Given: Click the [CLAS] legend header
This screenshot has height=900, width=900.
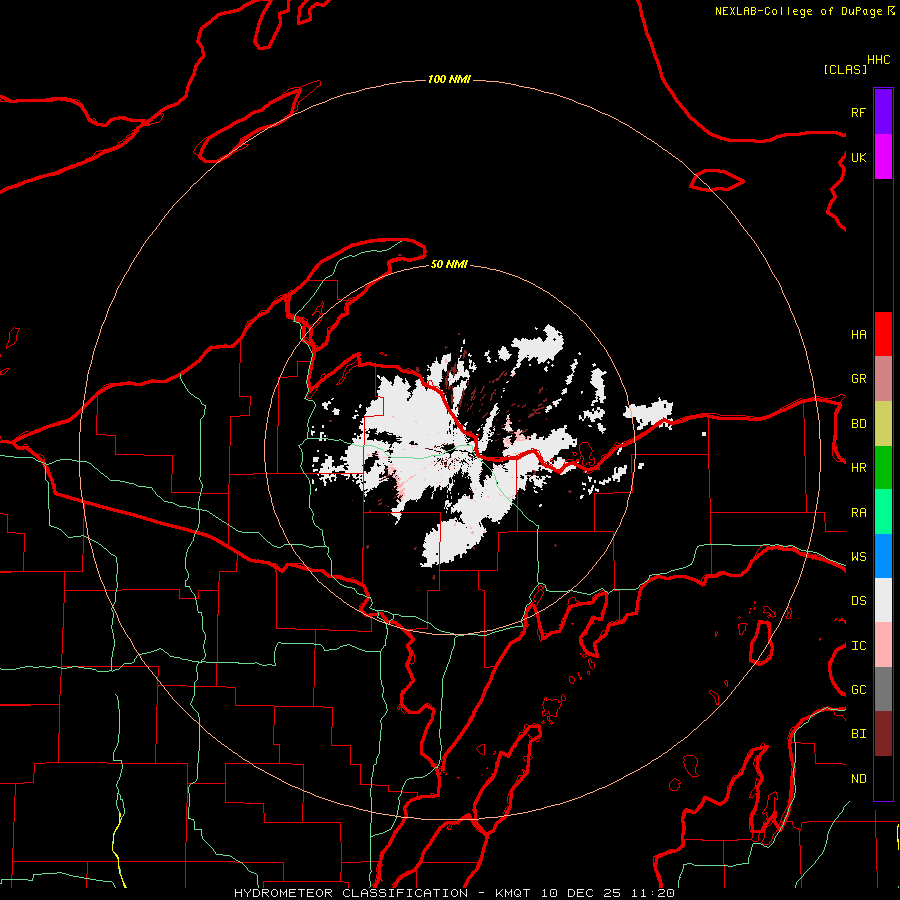Looking at the screenshot, I should tap(845, 69).
